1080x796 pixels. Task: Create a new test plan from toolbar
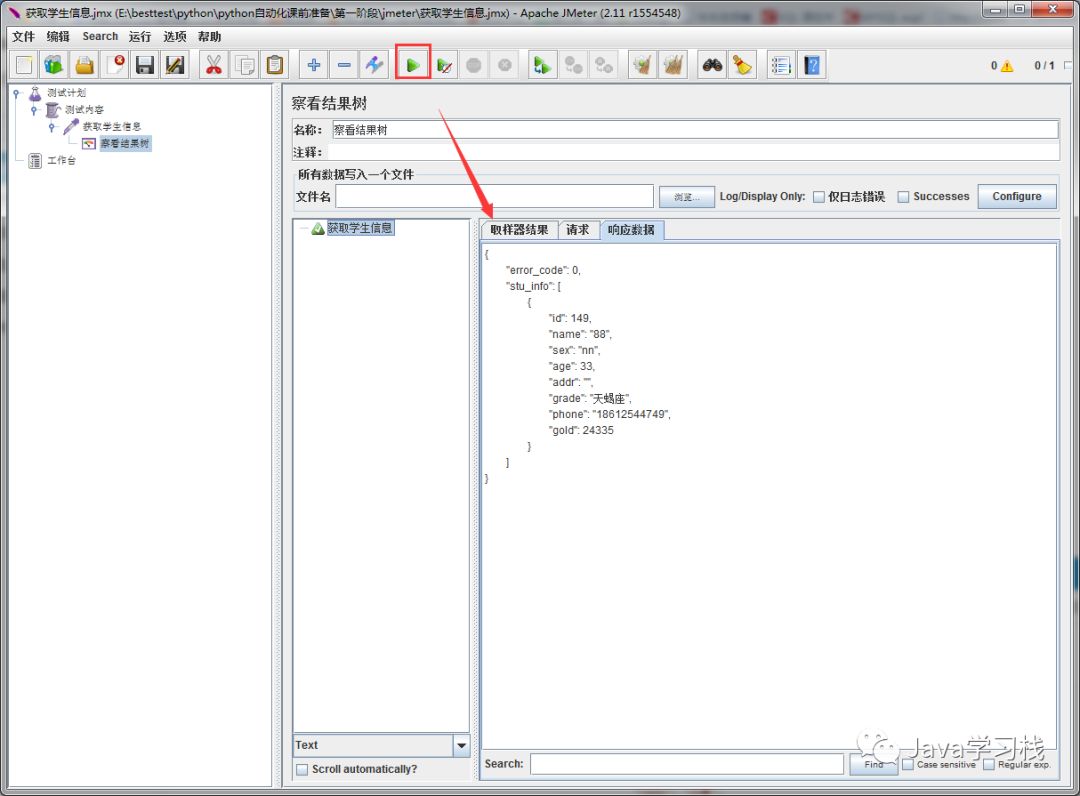24,65
